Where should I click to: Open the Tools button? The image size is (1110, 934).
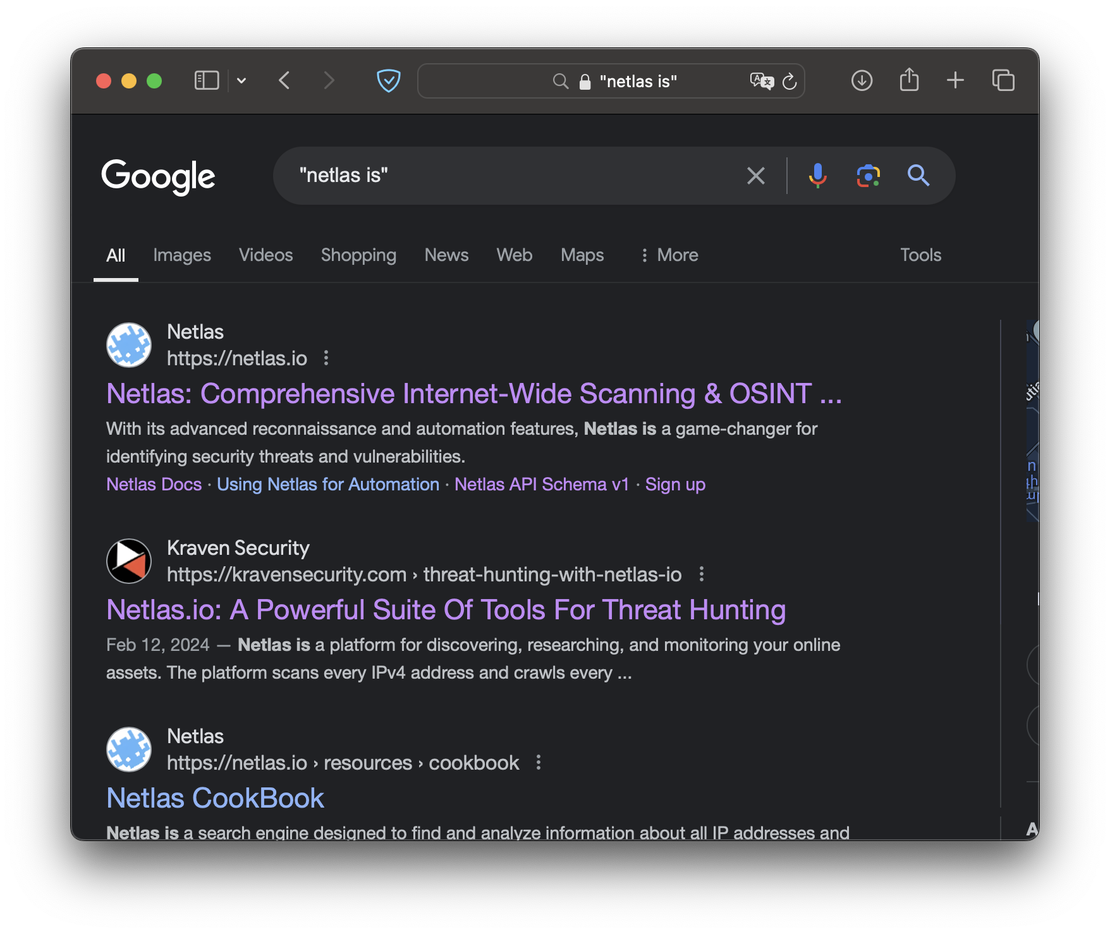920,255
